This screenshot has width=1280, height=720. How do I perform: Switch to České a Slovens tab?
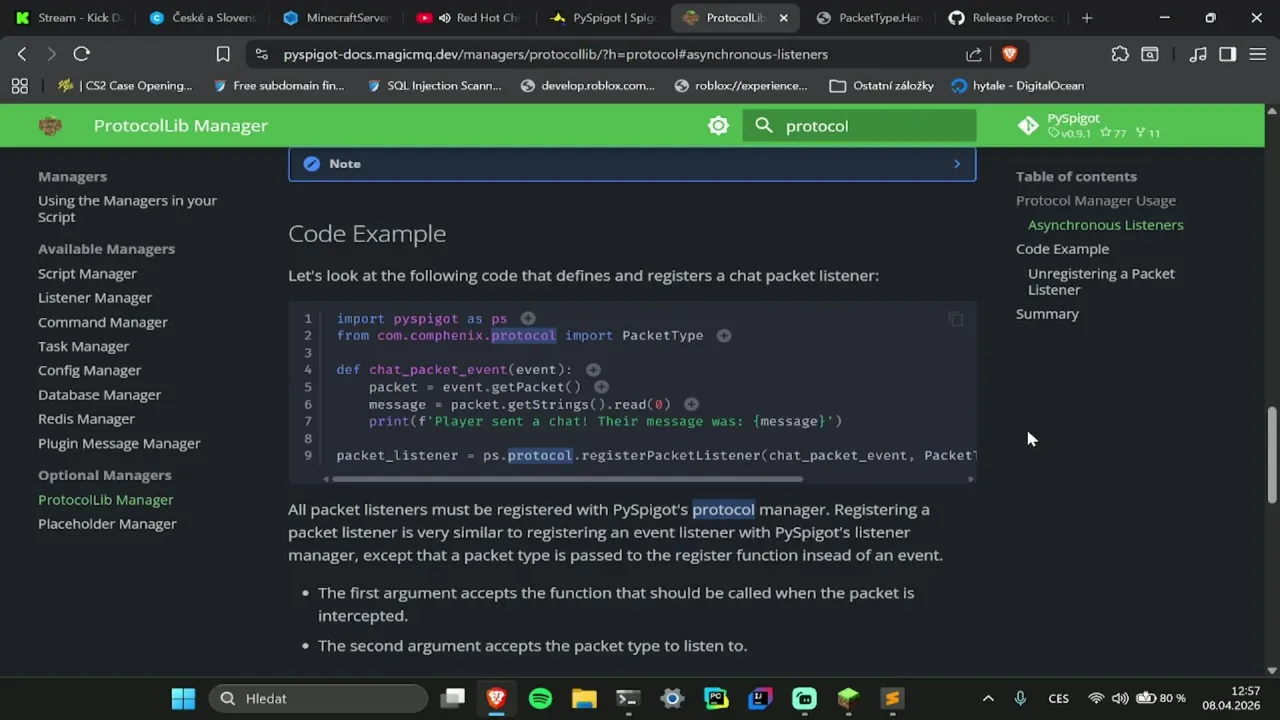pyautogui.click(x=203, y=18)
